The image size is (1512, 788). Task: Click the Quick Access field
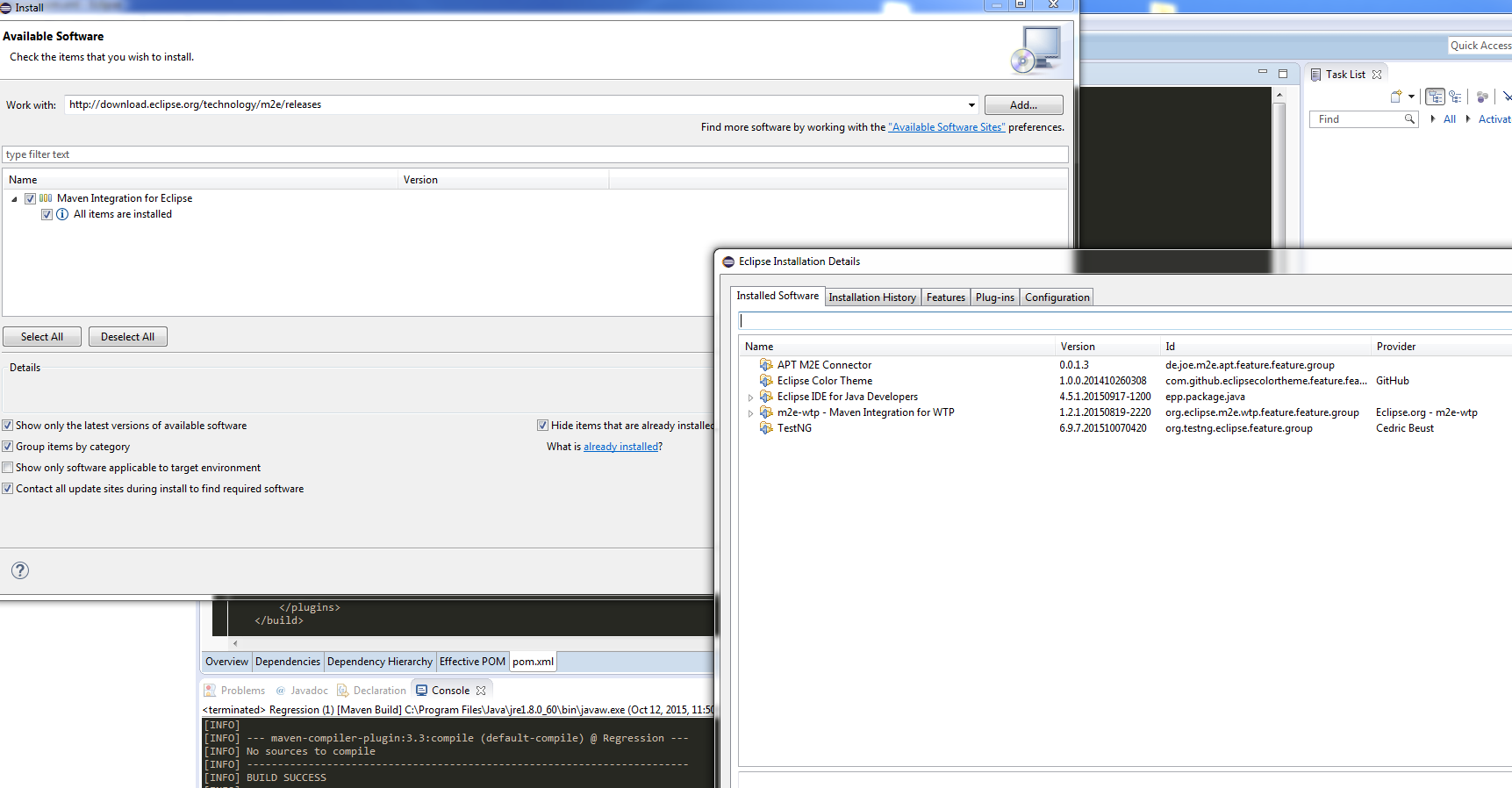[1480, 46]
